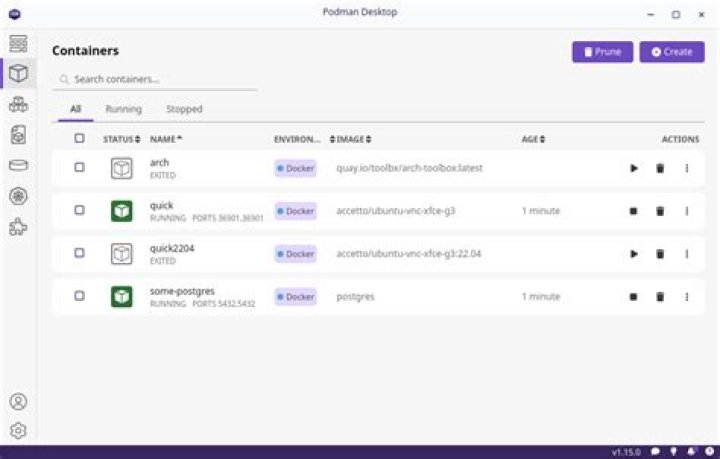Stop the some-postgres container
This screenshot has width=720, height=459.
click(x=633, y=297)
